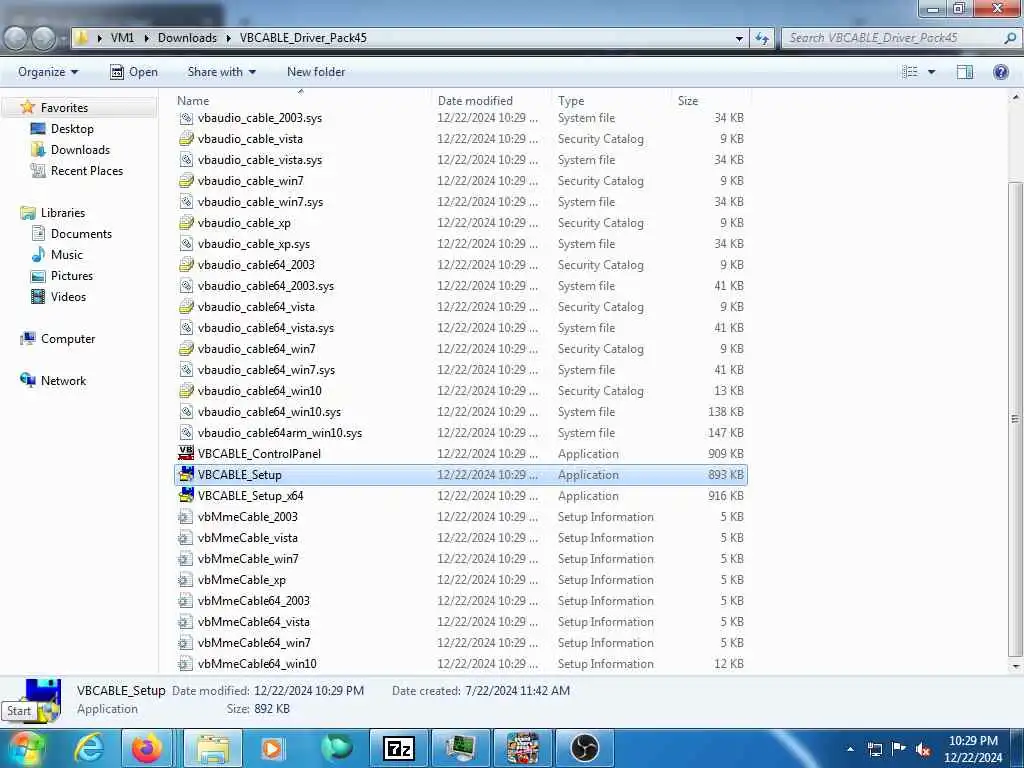The height and width of the screenshot is (768, 1024).
Task: Open the Share with dropdown
Action: tap(221, 72)
